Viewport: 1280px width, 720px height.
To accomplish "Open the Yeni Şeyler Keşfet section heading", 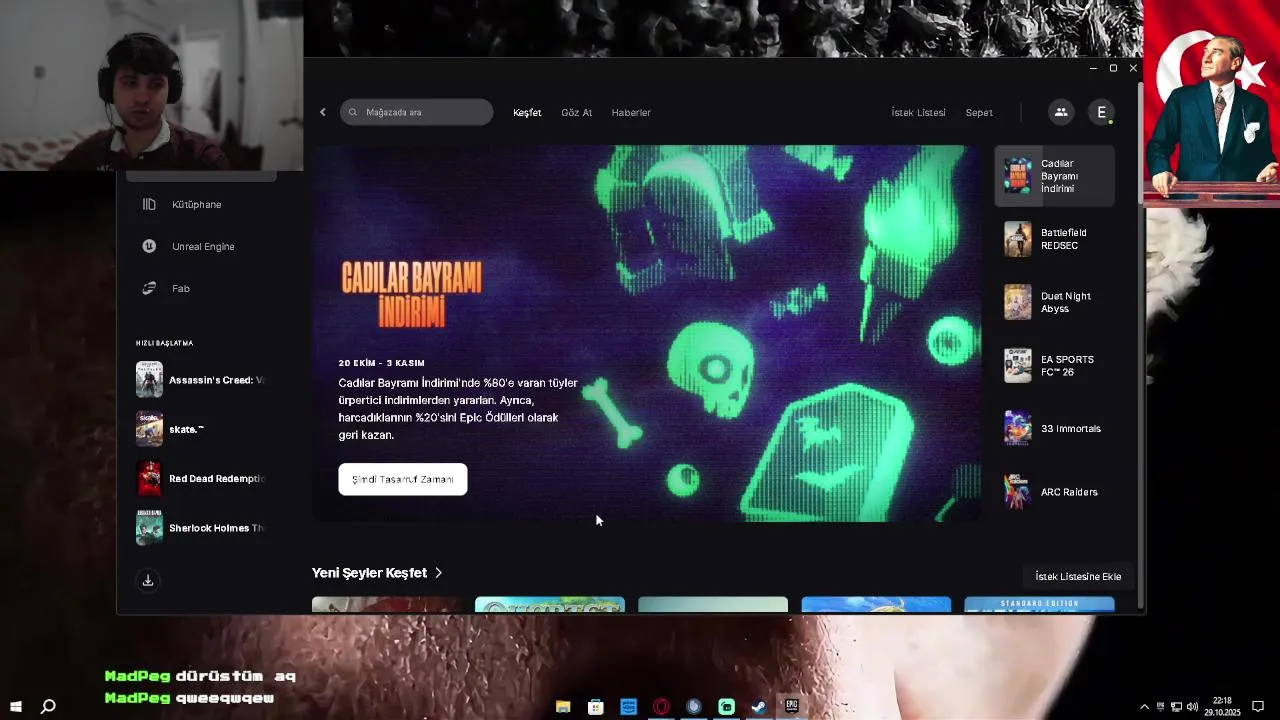I will coord(369,573).
